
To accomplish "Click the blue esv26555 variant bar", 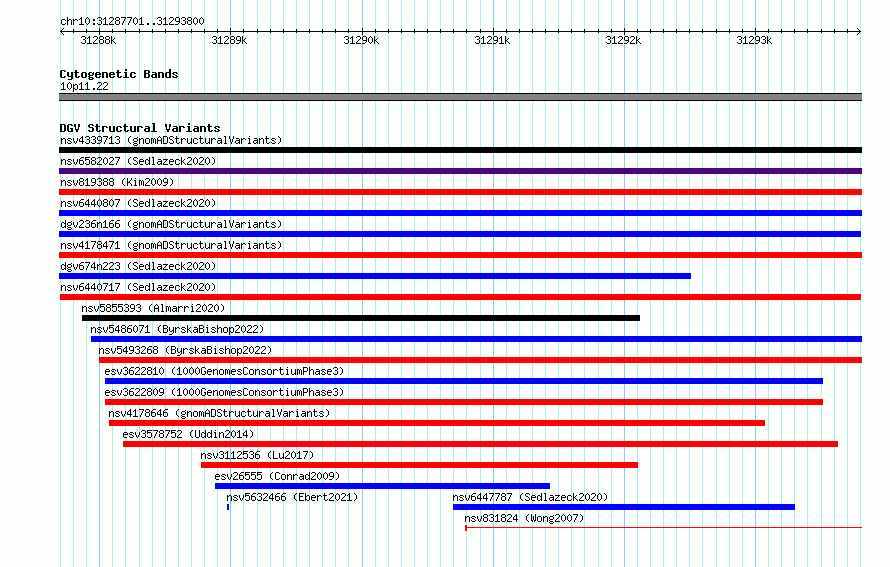I will click(x=383, y=486).
